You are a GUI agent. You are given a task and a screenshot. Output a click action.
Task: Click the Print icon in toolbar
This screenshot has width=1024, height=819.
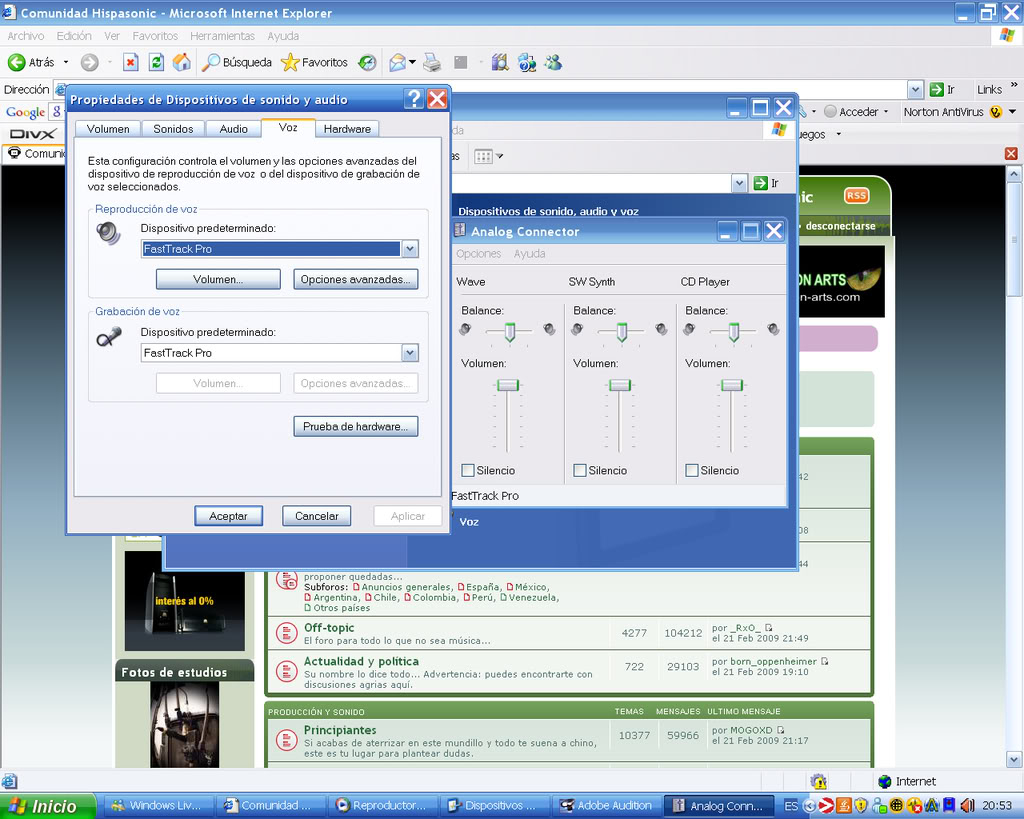pos(432,62)
